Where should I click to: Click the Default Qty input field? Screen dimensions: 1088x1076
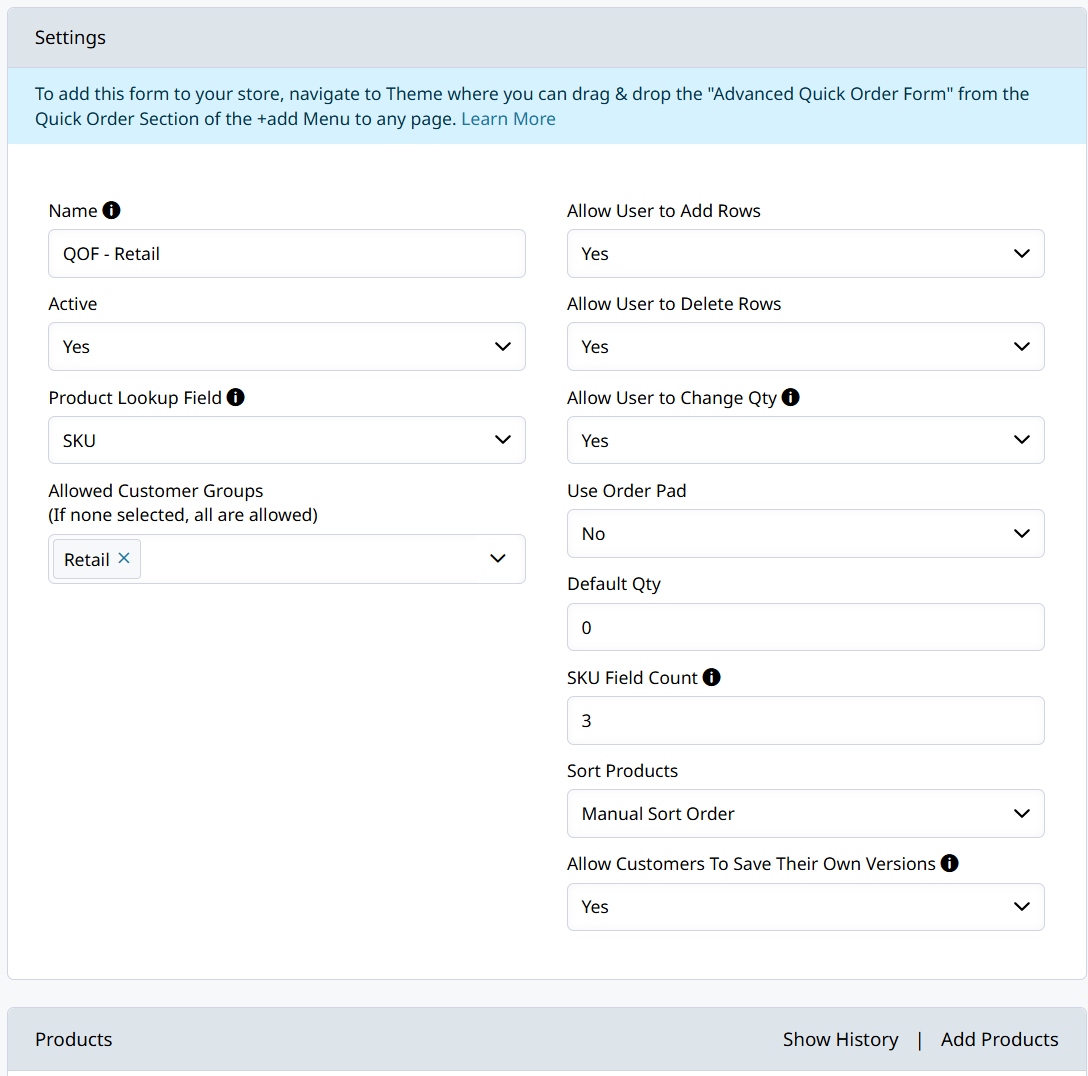tap(806, 627)
